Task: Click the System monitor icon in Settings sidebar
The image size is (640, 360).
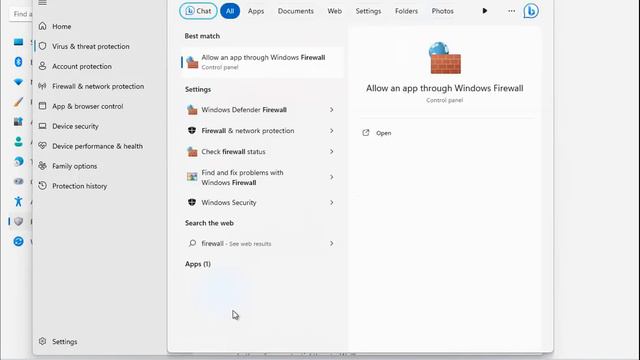Action: click(x=18, y=42)
